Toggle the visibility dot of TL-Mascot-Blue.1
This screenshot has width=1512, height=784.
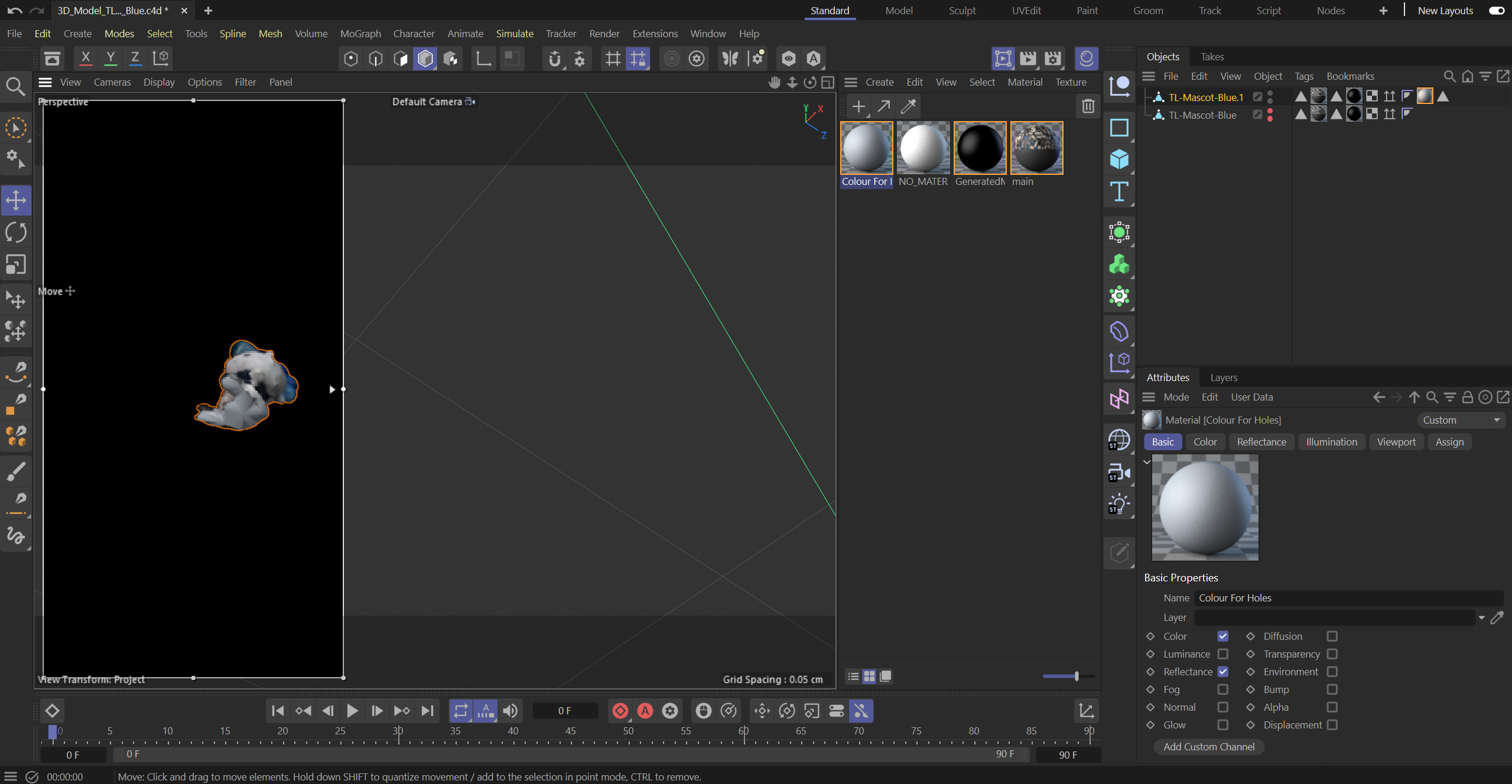(x=1269, y=95)
